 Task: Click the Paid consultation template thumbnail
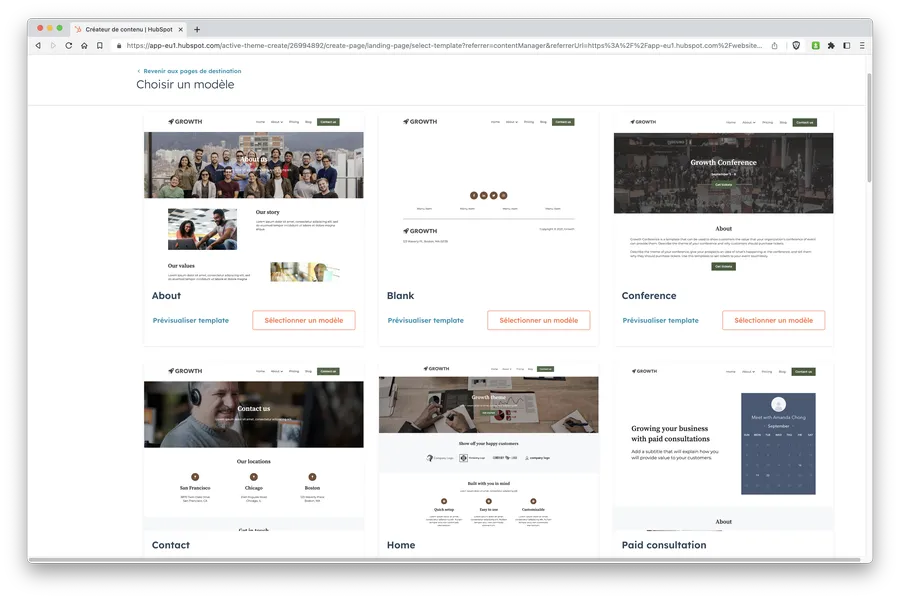coord(723,447)
